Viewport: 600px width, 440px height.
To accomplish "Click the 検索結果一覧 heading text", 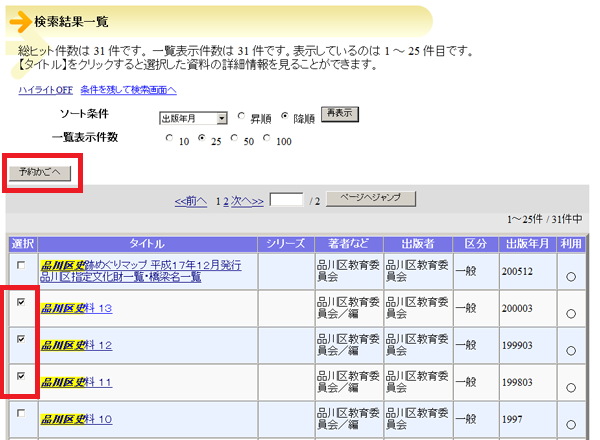I will tap(72, 21).
